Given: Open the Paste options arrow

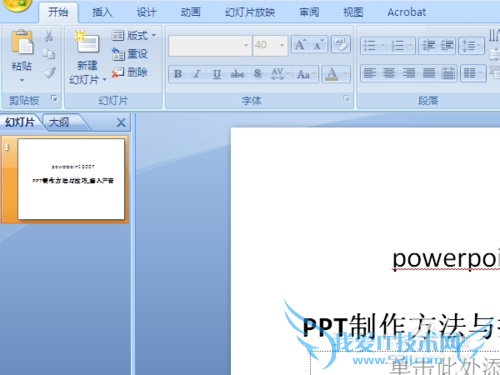Looking at the screenshot, I should point(22,80).
